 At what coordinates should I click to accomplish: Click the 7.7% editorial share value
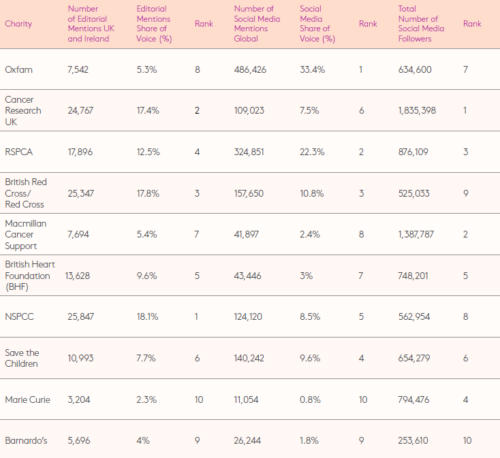tap(146, 358)
